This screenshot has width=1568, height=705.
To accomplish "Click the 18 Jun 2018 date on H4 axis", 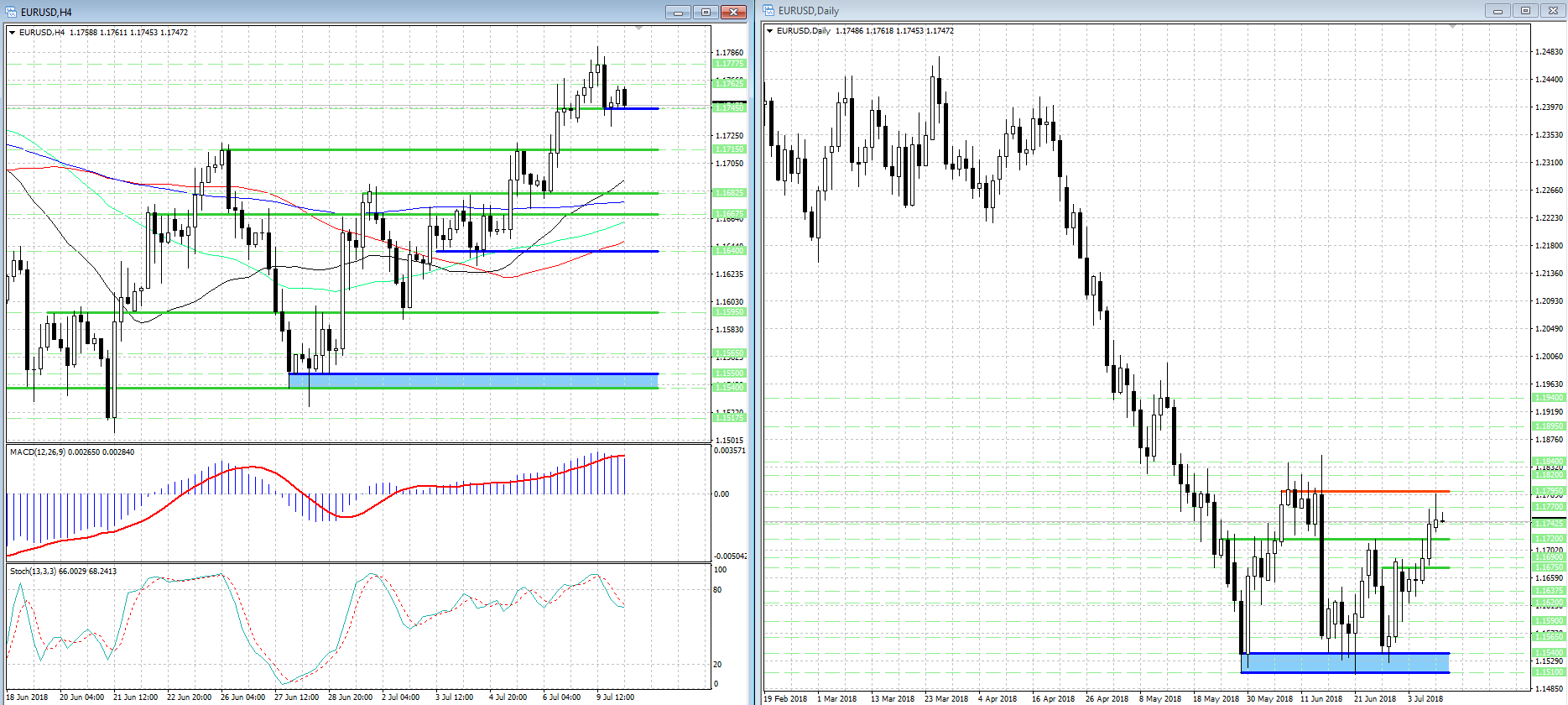I will coord(27,697).
